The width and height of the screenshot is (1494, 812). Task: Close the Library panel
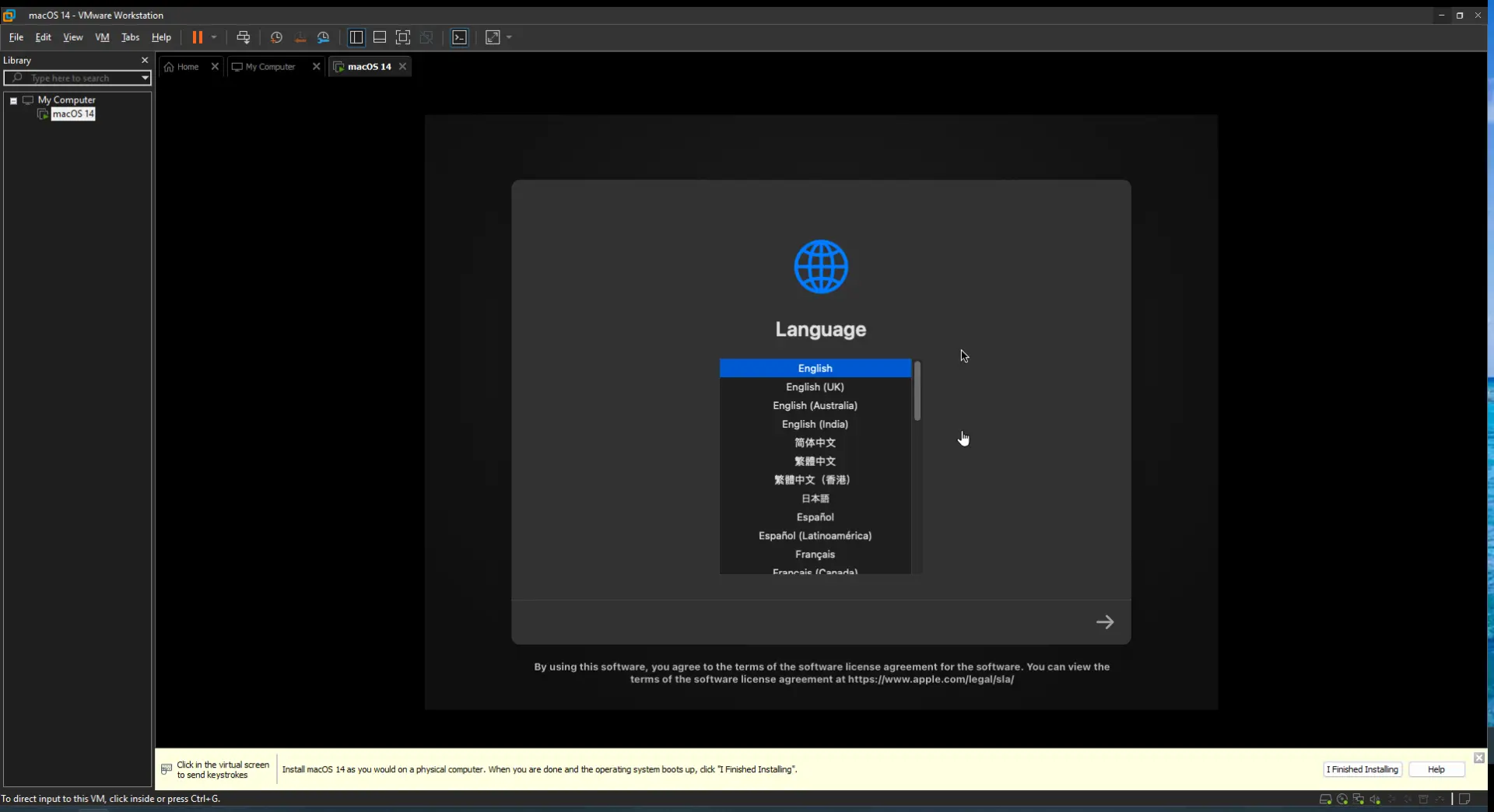coord(144,60)
